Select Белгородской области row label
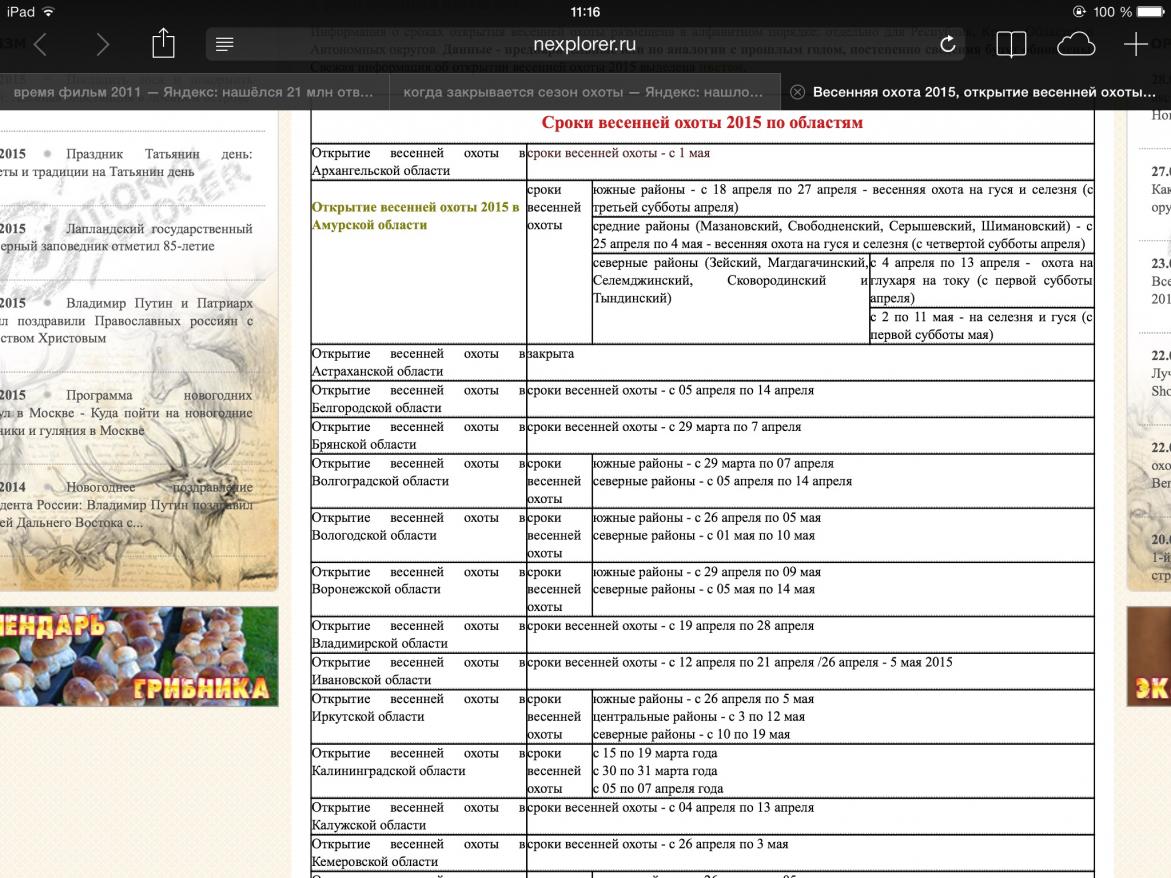The image size is (1171, 878). (418, 399)
